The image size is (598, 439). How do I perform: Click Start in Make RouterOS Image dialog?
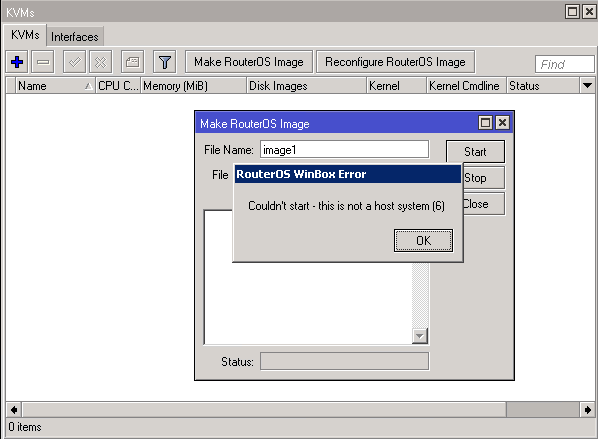pyautogui.click(x=475, y=151)
